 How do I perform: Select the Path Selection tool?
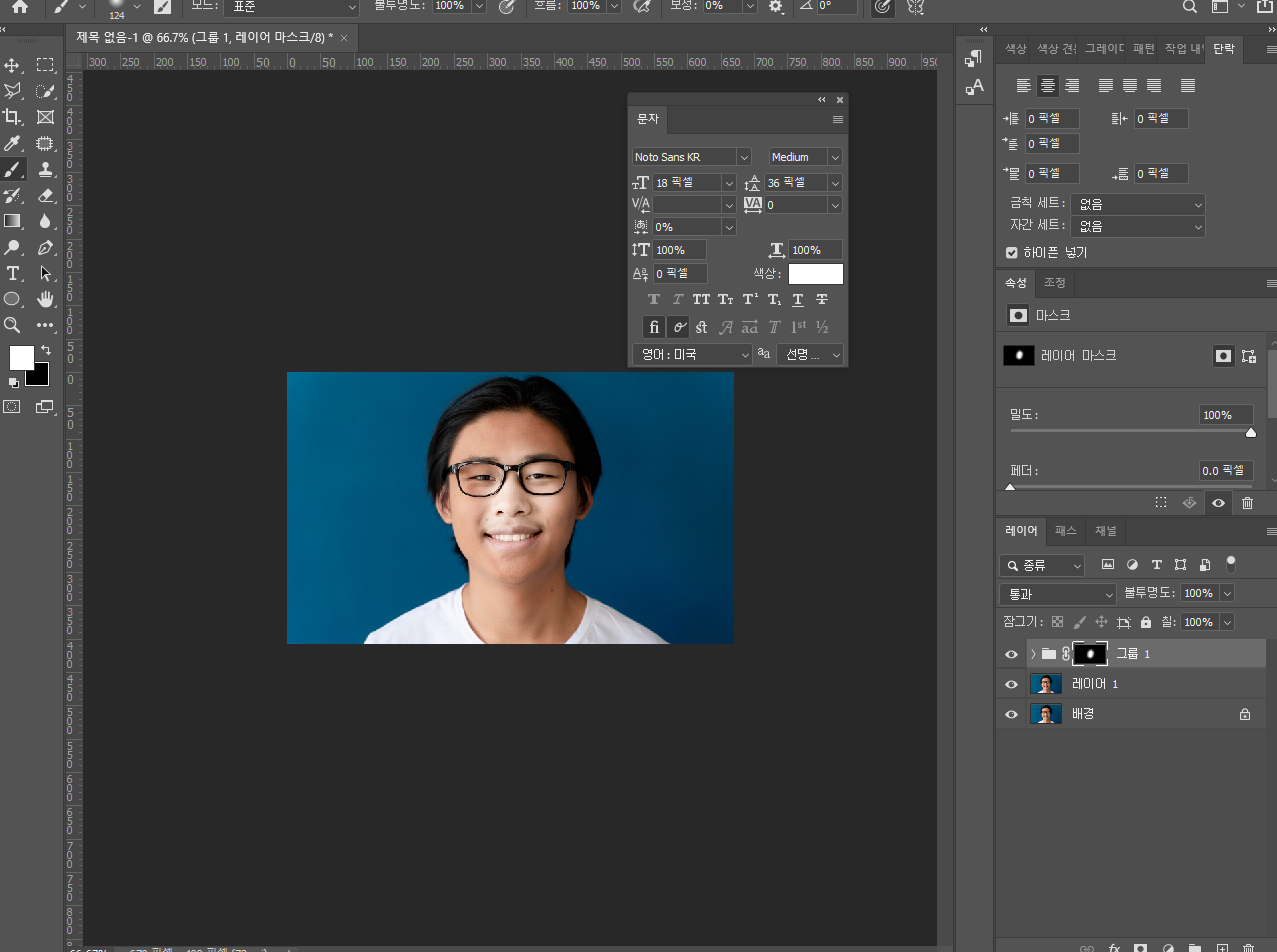(45, 273)
